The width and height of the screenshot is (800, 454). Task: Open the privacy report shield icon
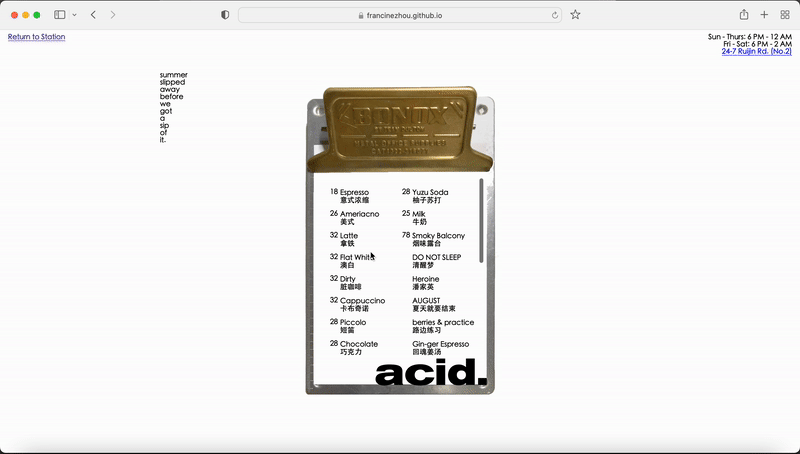[x=225, y=15]
